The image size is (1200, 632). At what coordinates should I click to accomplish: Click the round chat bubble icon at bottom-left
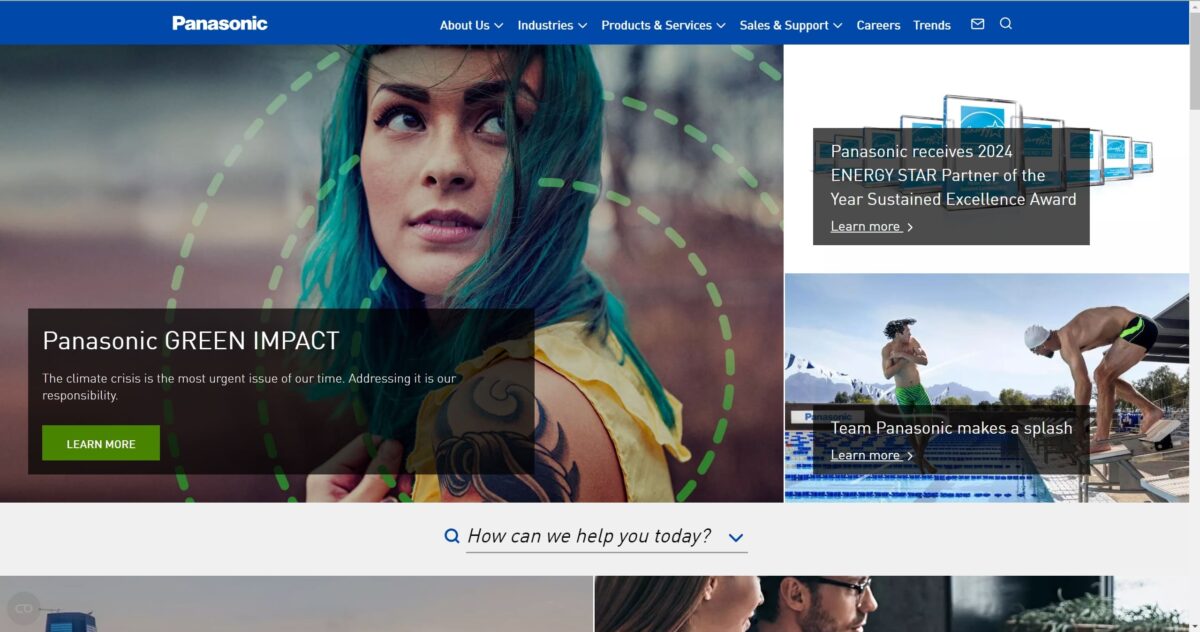coord(22,607)
